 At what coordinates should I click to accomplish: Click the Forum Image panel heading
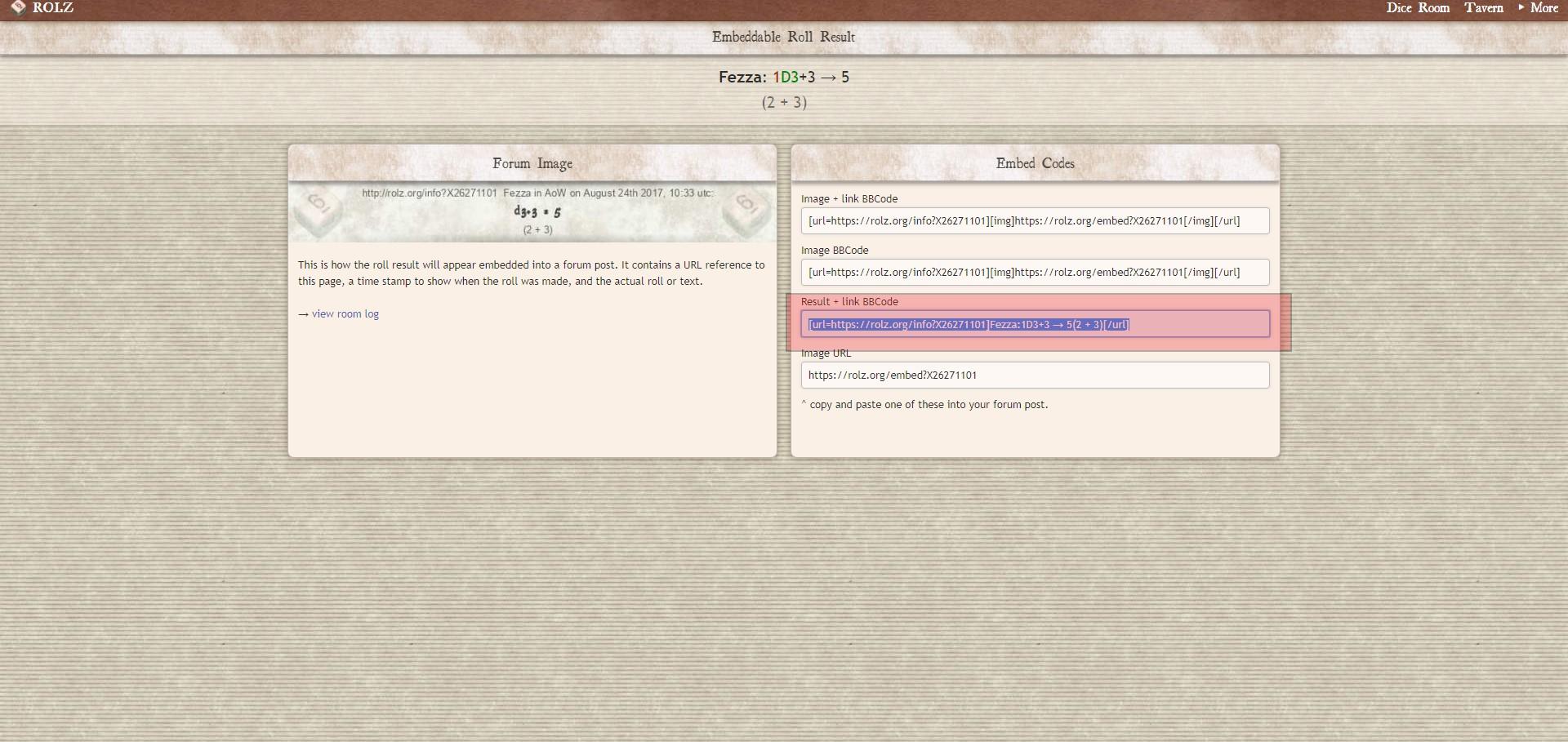coord(532,163)
